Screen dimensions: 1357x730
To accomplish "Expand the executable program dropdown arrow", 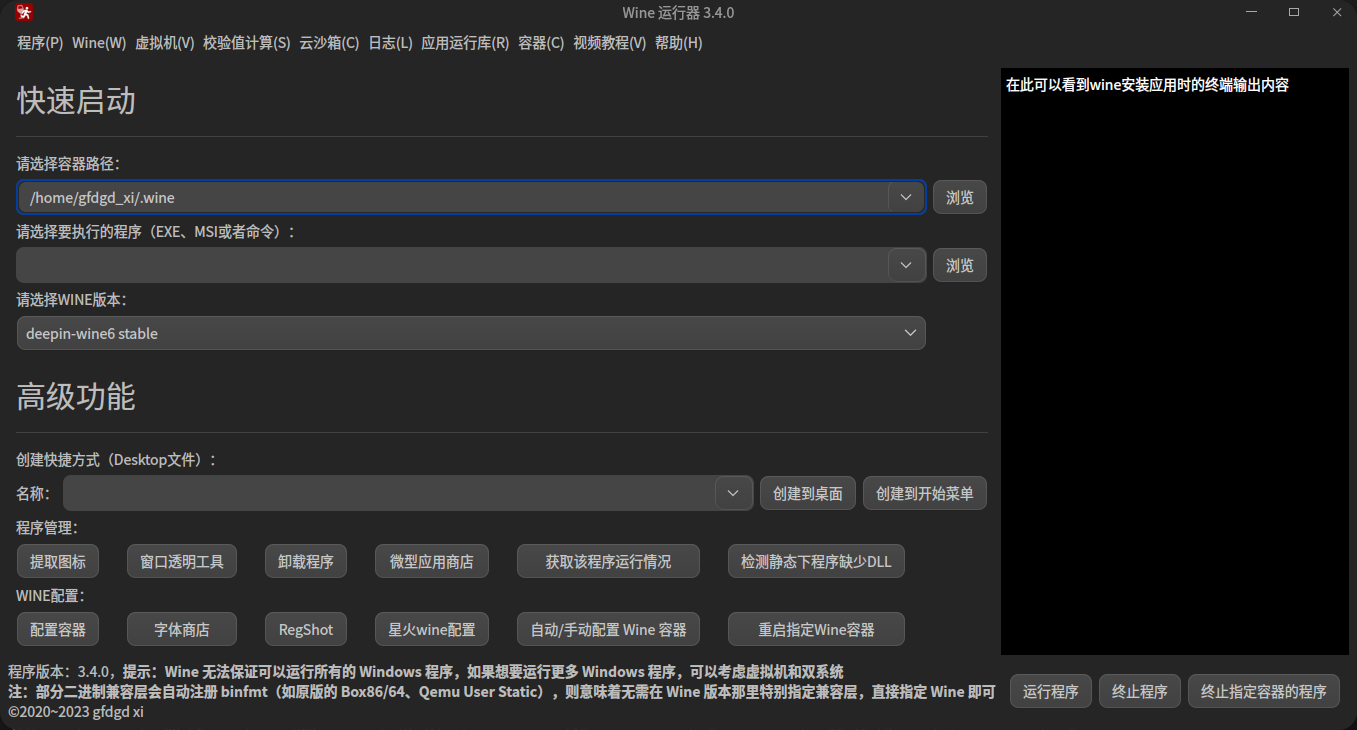I will point(906,265).
